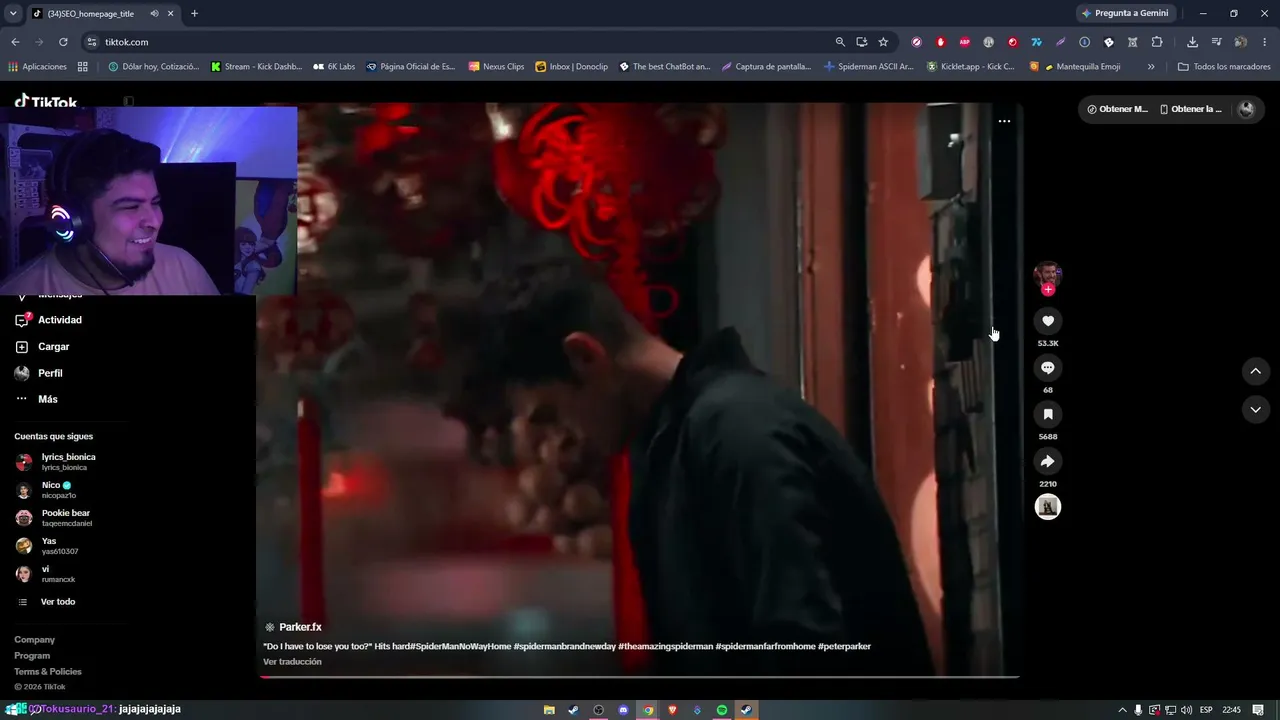Open the 7TV extension icon
This screenshot has height=720, width=1280.
(x=1036, y=42)
